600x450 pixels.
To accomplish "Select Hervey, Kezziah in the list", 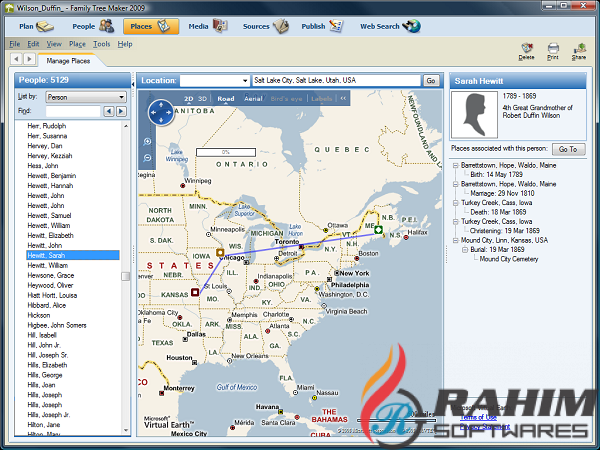I will (x=50, y=156).
